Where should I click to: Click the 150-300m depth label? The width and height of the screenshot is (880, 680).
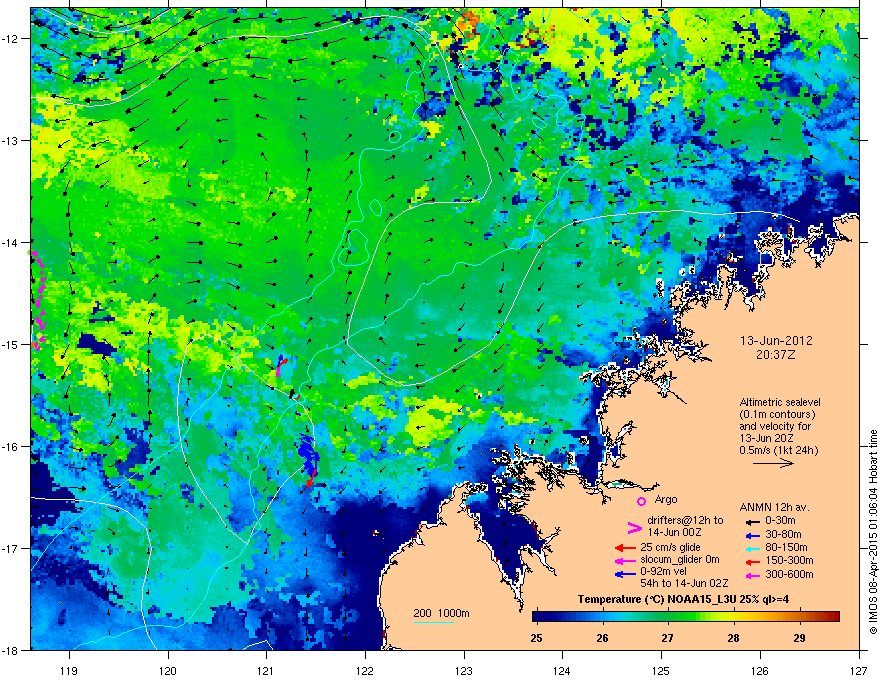[x=789, y=560]
